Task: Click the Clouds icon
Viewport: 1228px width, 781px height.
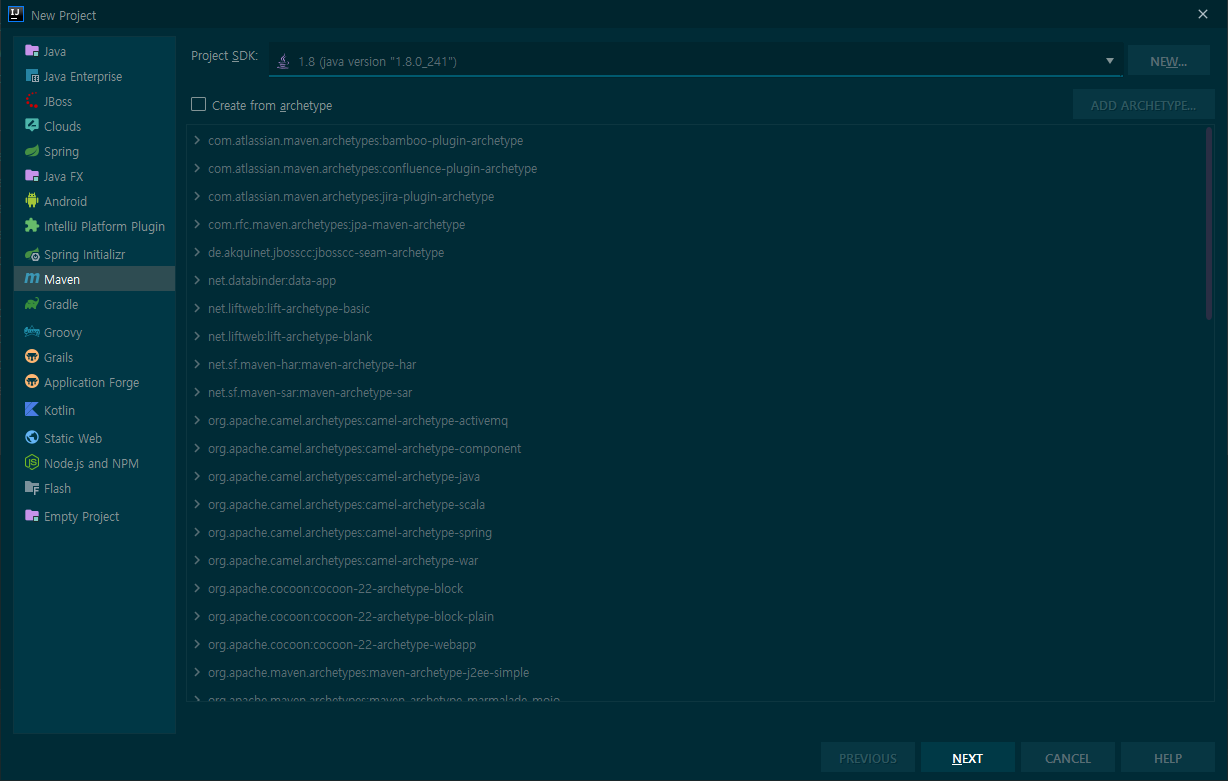Action: tap(32, 126)
